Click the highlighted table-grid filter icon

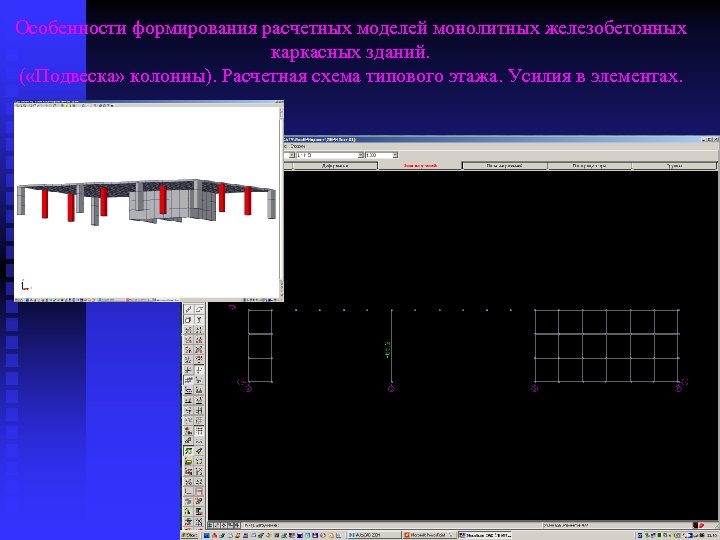(199, 430)
